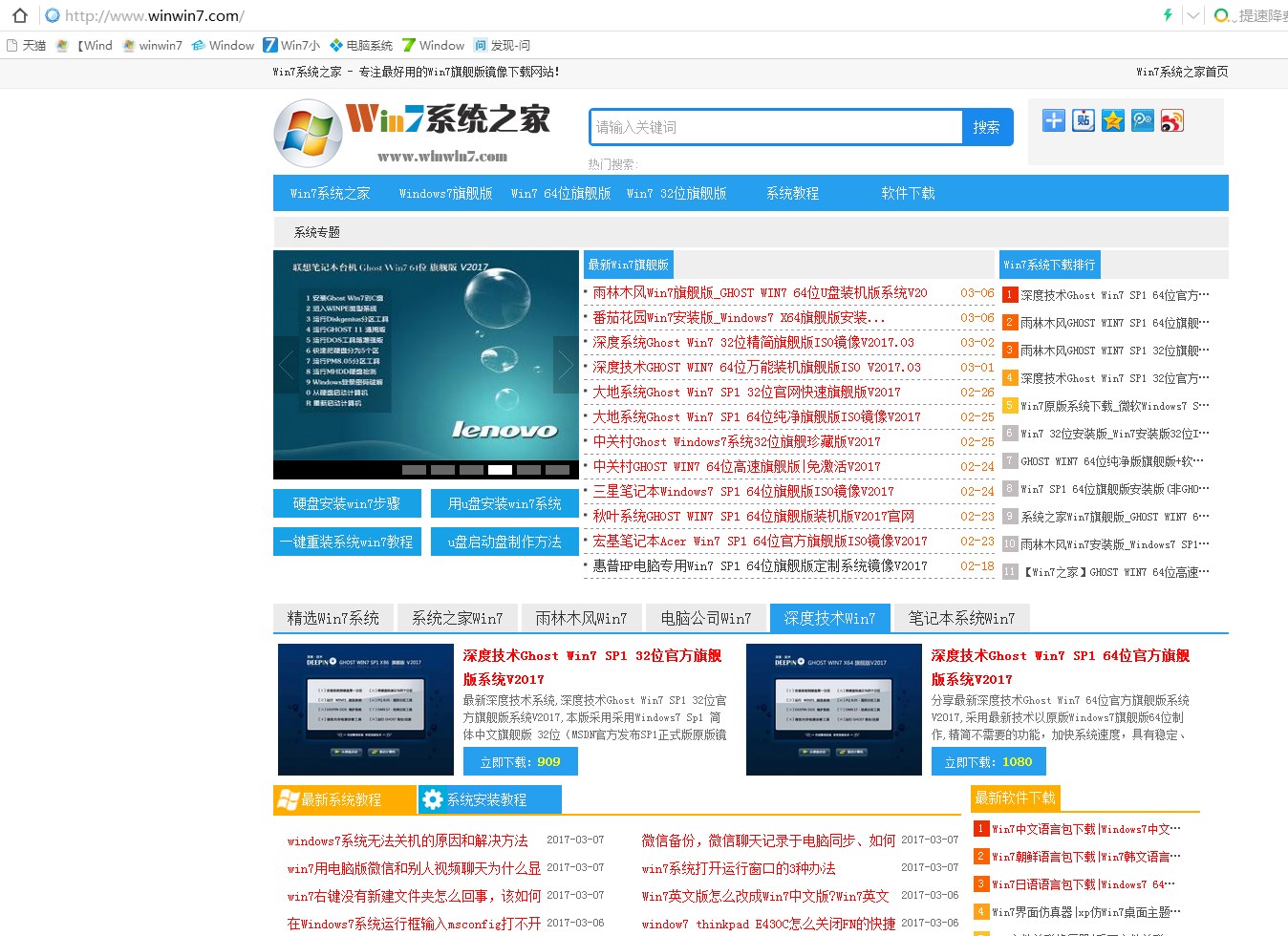The width and height of the screenshot is (1288, 936).
Task: Open Win7 64位旗舰版 navigation item
Action: pyautogui.click(x=561, y=193)
